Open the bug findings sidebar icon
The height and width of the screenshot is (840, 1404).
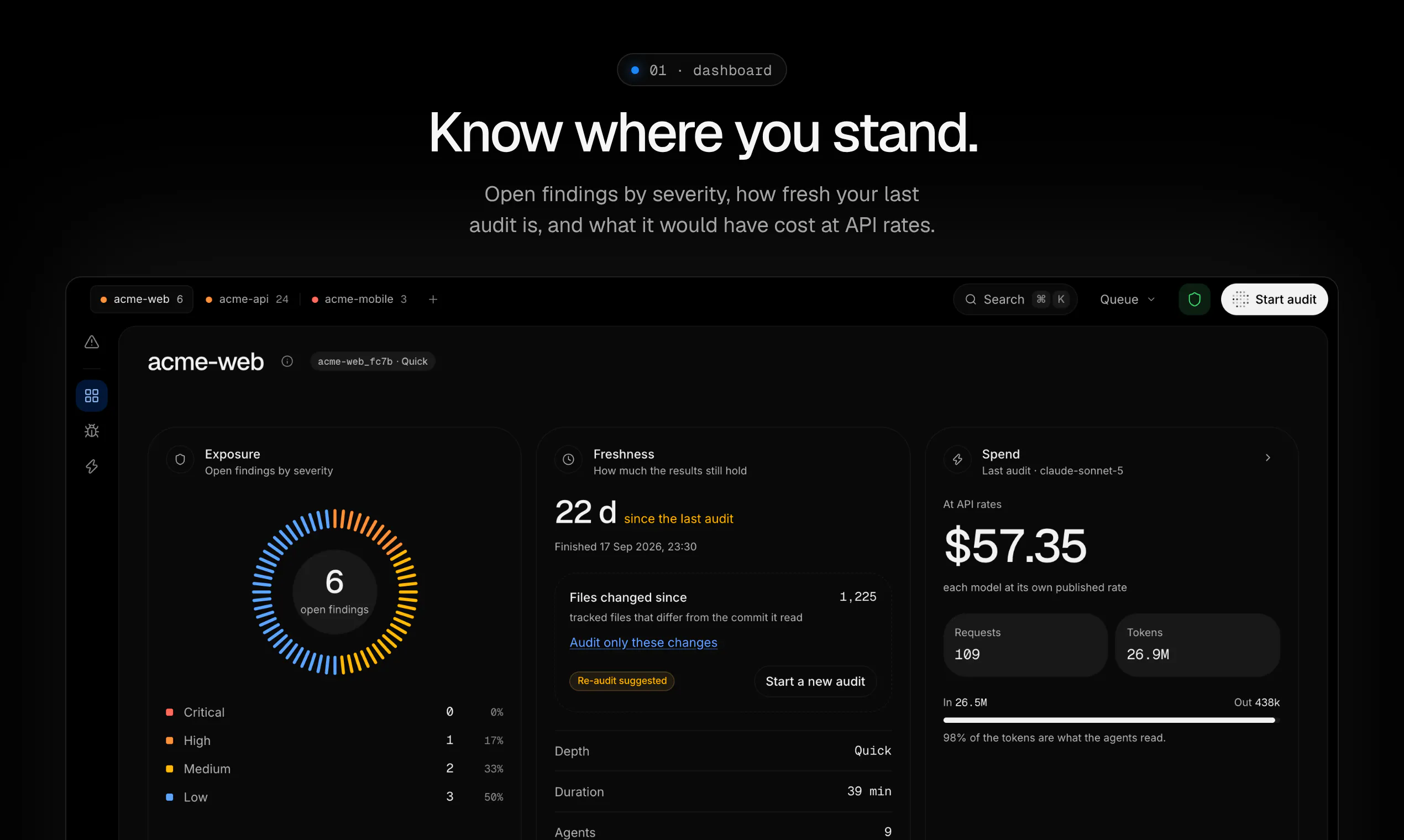click(92, 431)
